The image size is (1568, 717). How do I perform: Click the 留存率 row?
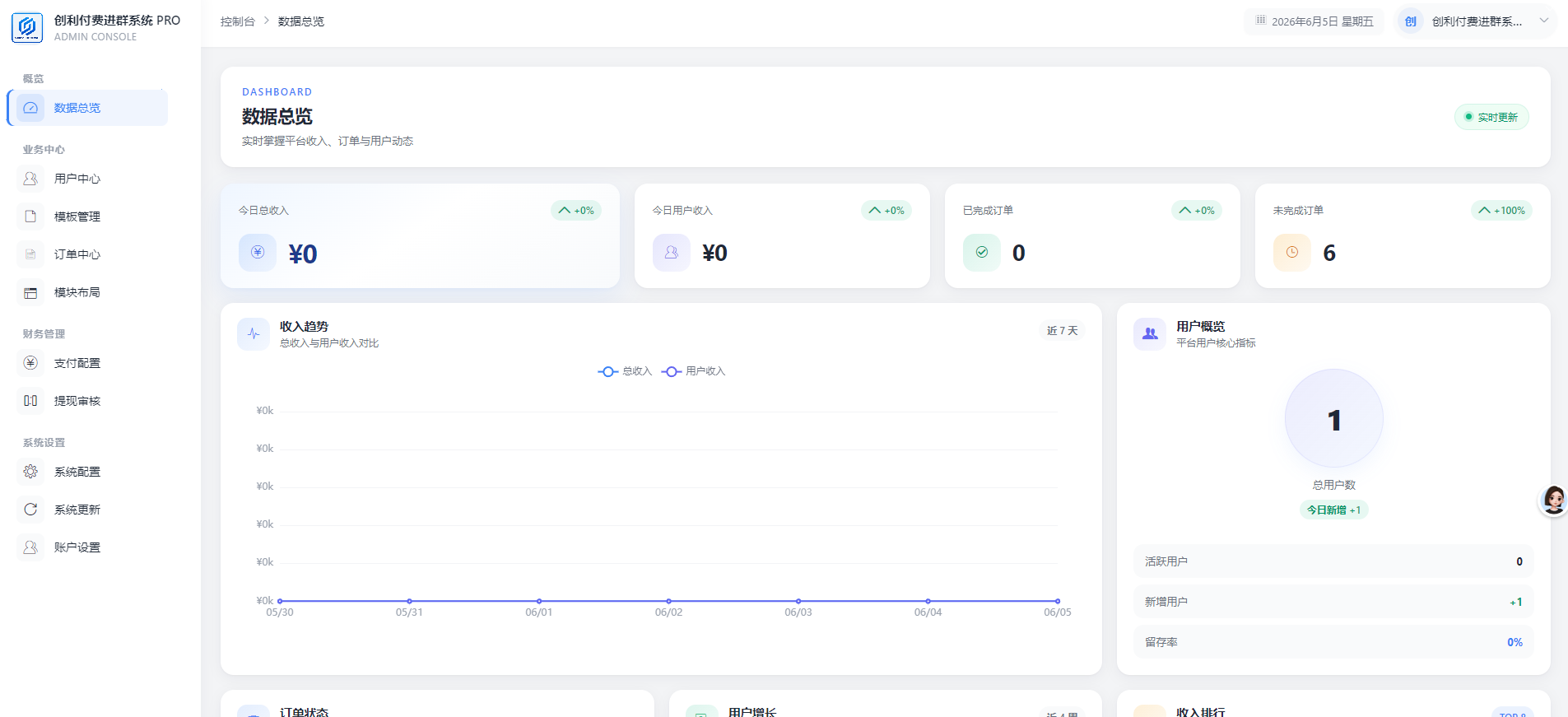[x=1333, y=642]
